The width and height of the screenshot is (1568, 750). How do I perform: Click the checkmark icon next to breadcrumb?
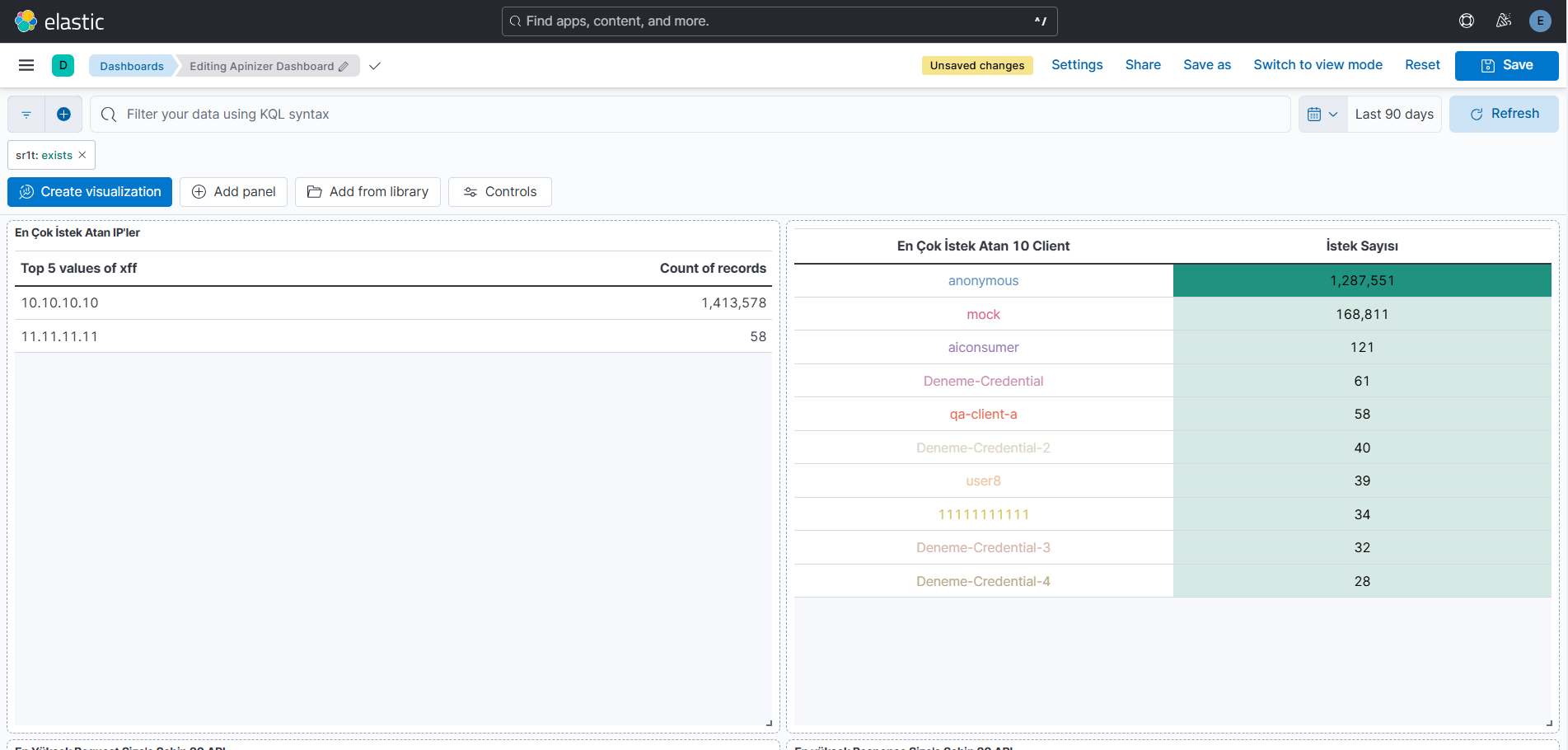point(375,66)
